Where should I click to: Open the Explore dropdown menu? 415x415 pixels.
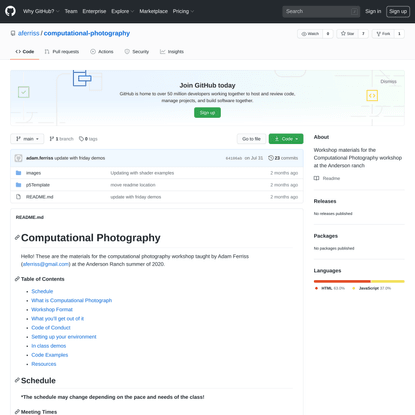tap(122, 11)
